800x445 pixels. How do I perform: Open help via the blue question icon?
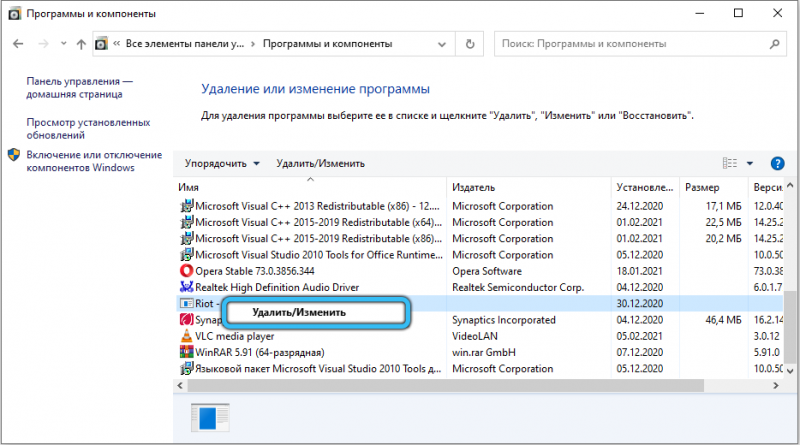tap(777, 163)
